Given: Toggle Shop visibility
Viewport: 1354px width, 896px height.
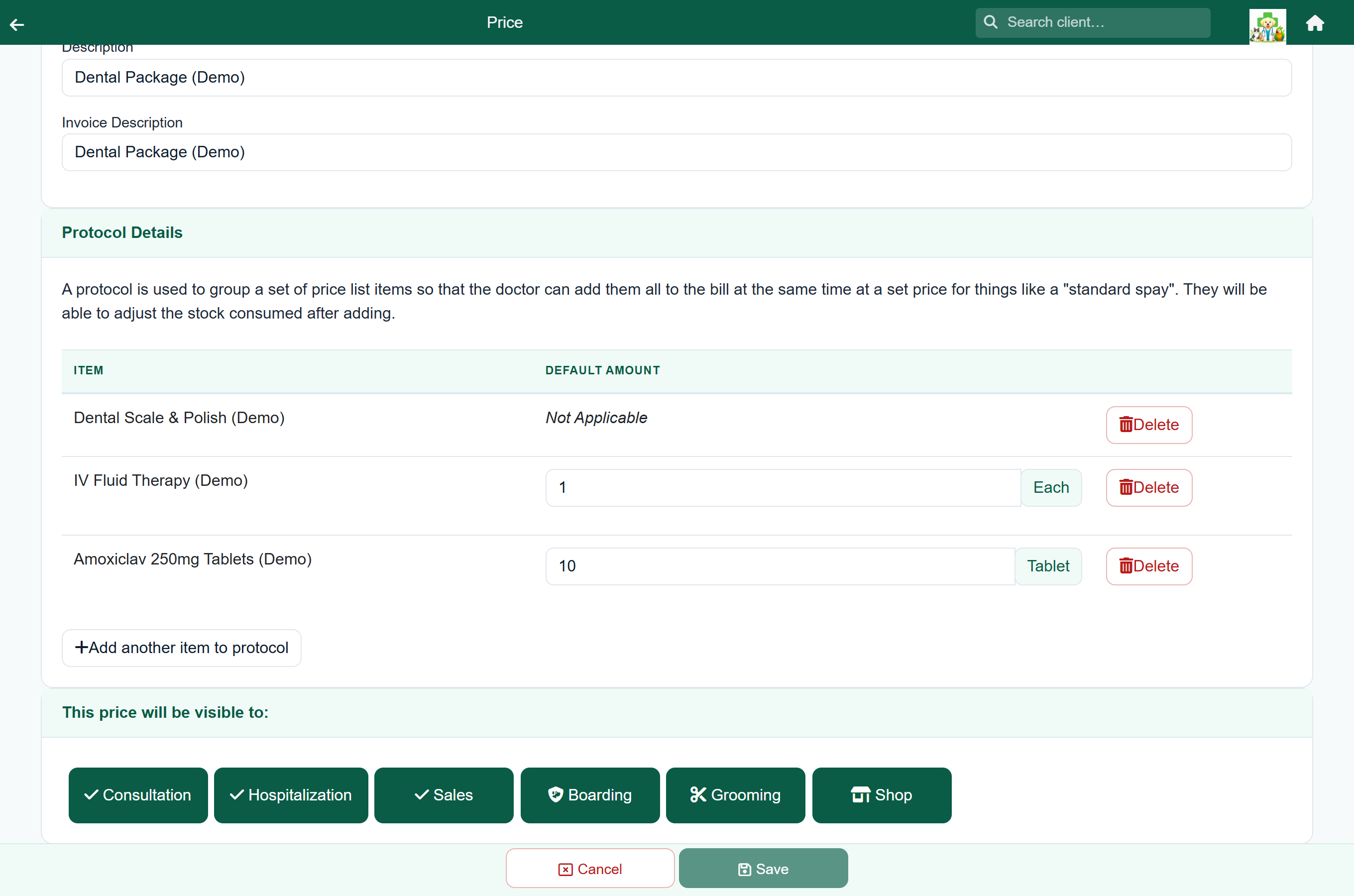Looking at the screenshot, I should pos(882,795).
